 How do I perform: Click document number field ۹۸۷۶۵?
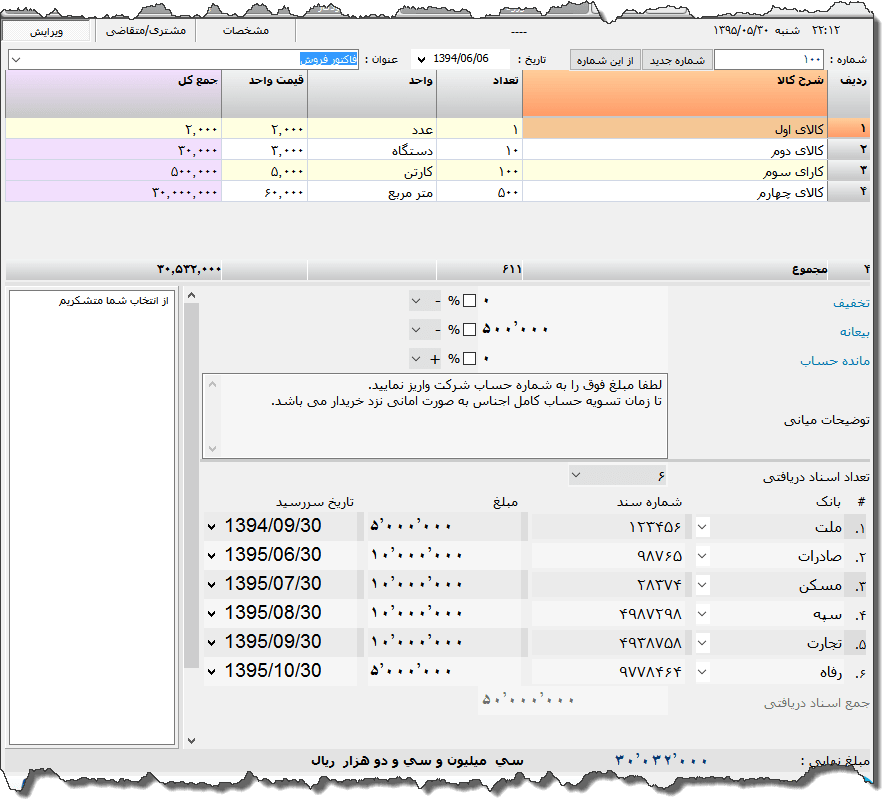coord(610,555)
